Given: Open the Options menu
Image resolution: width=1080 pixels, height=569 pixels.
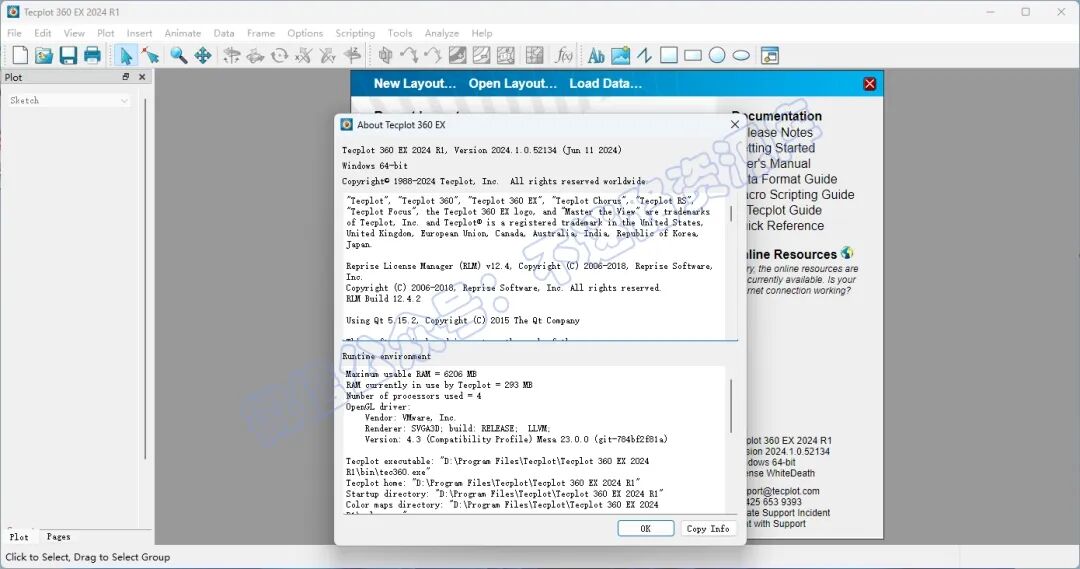Looking at the screenshot, I should point(305,33).
